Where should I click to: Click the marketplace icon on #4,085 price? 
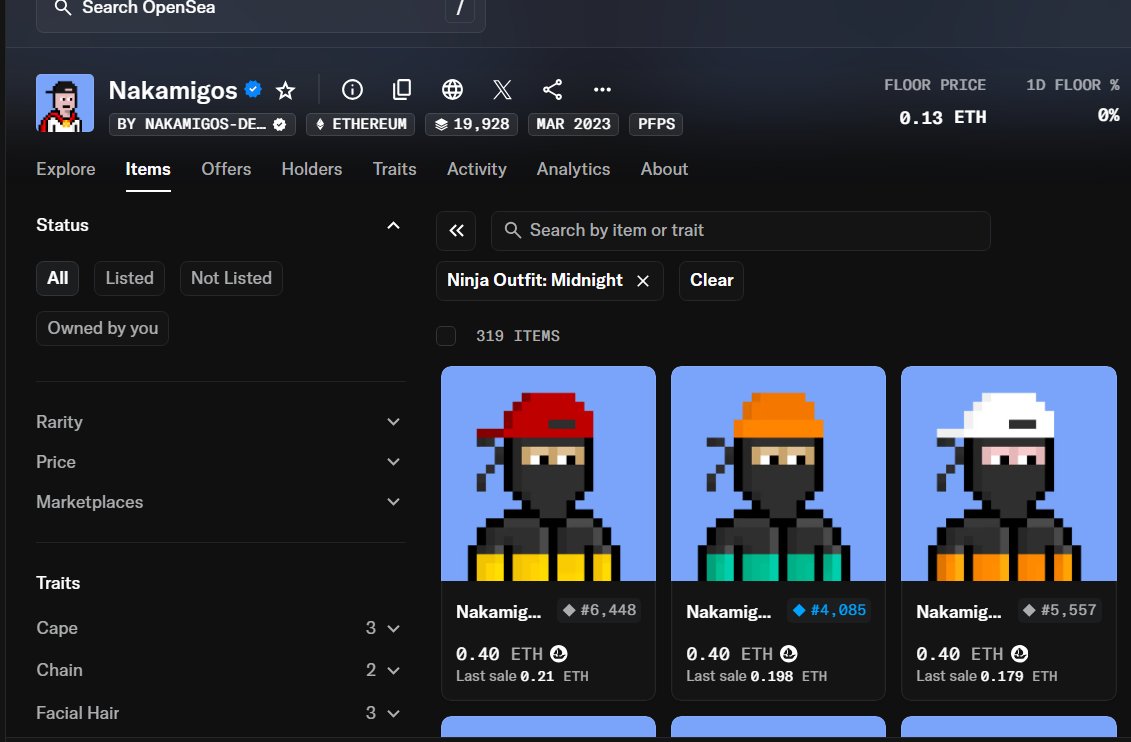pos(789,653)
